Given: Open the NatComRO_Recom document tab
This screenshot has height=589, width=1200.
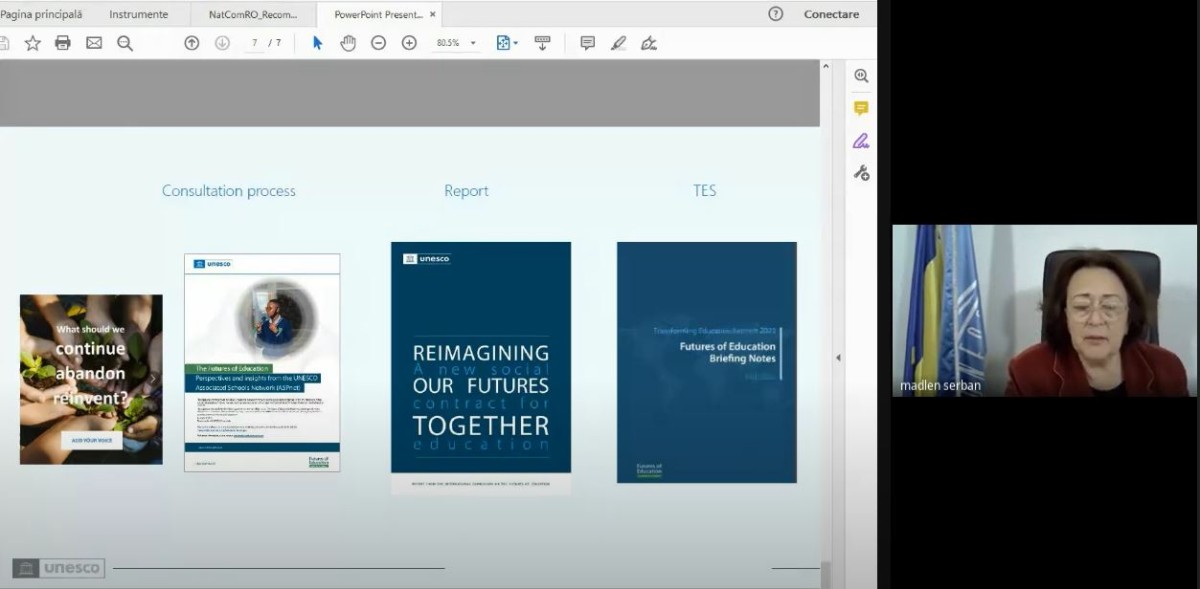Looking at the screenshot, I should (x=253, y=15).
